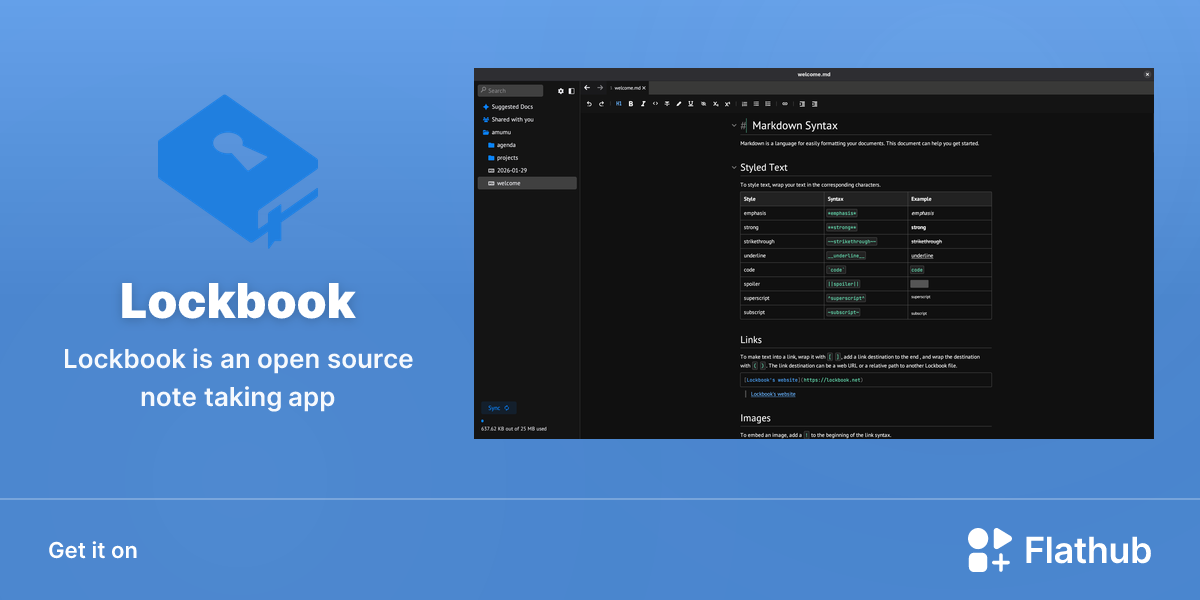Viewport: 1200px width, 600px height.
Task: Select the welcome document in the file tree
Action: pyautogui.click(x=527, y=183)
